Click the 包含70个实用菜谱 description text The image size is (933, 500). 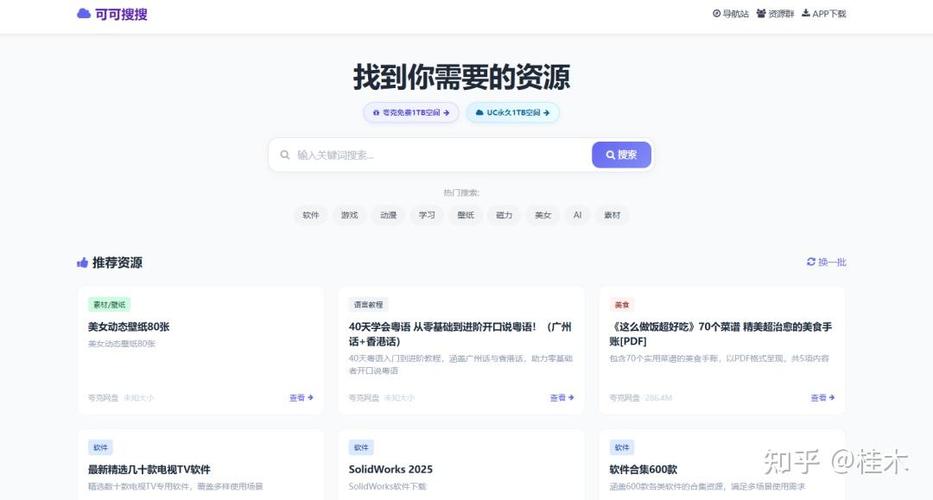(719, 358)
